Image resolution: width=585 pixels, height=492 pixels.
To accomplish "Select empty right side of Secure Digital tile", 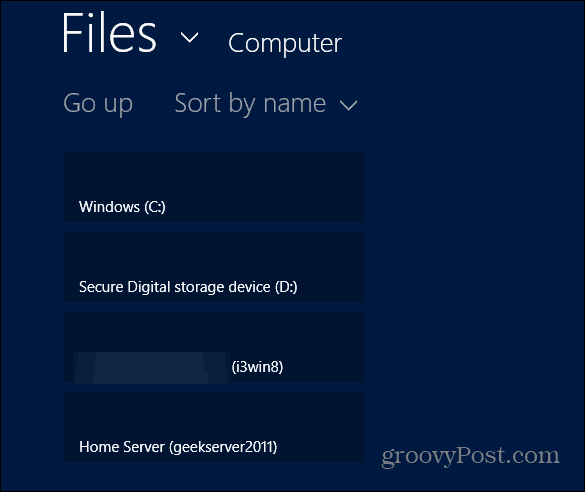I will click(x=331, y=267).
